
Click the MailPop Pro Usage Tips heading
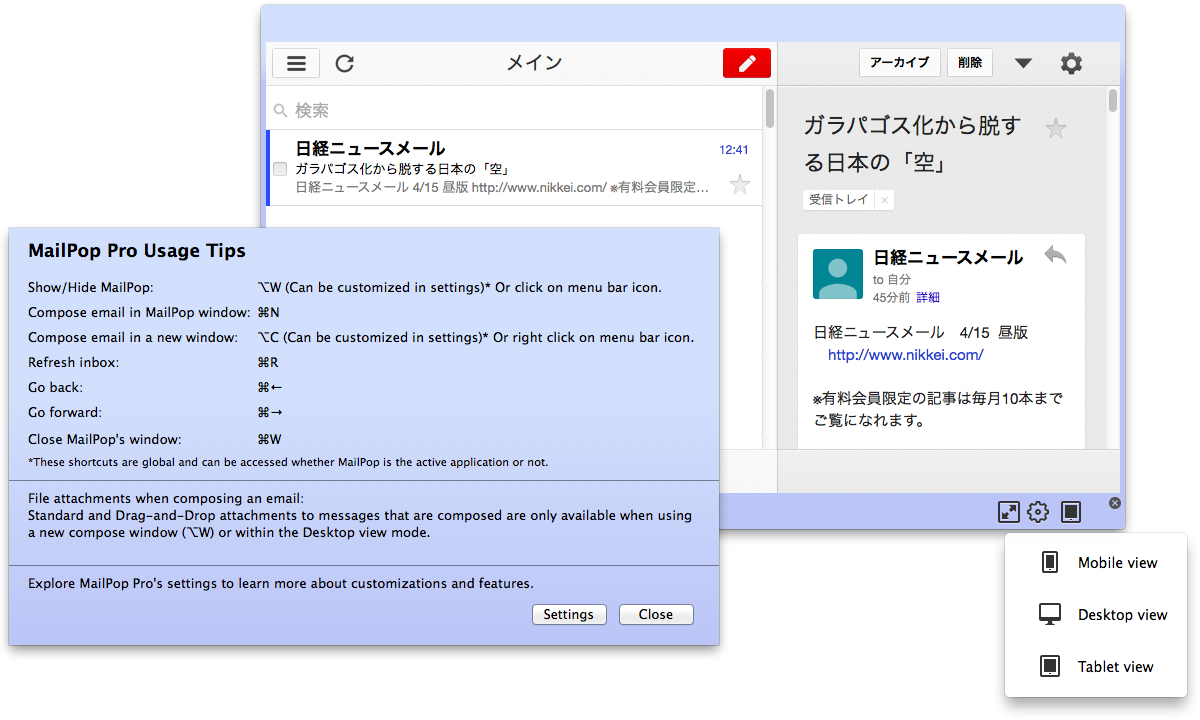coord(137,251)
